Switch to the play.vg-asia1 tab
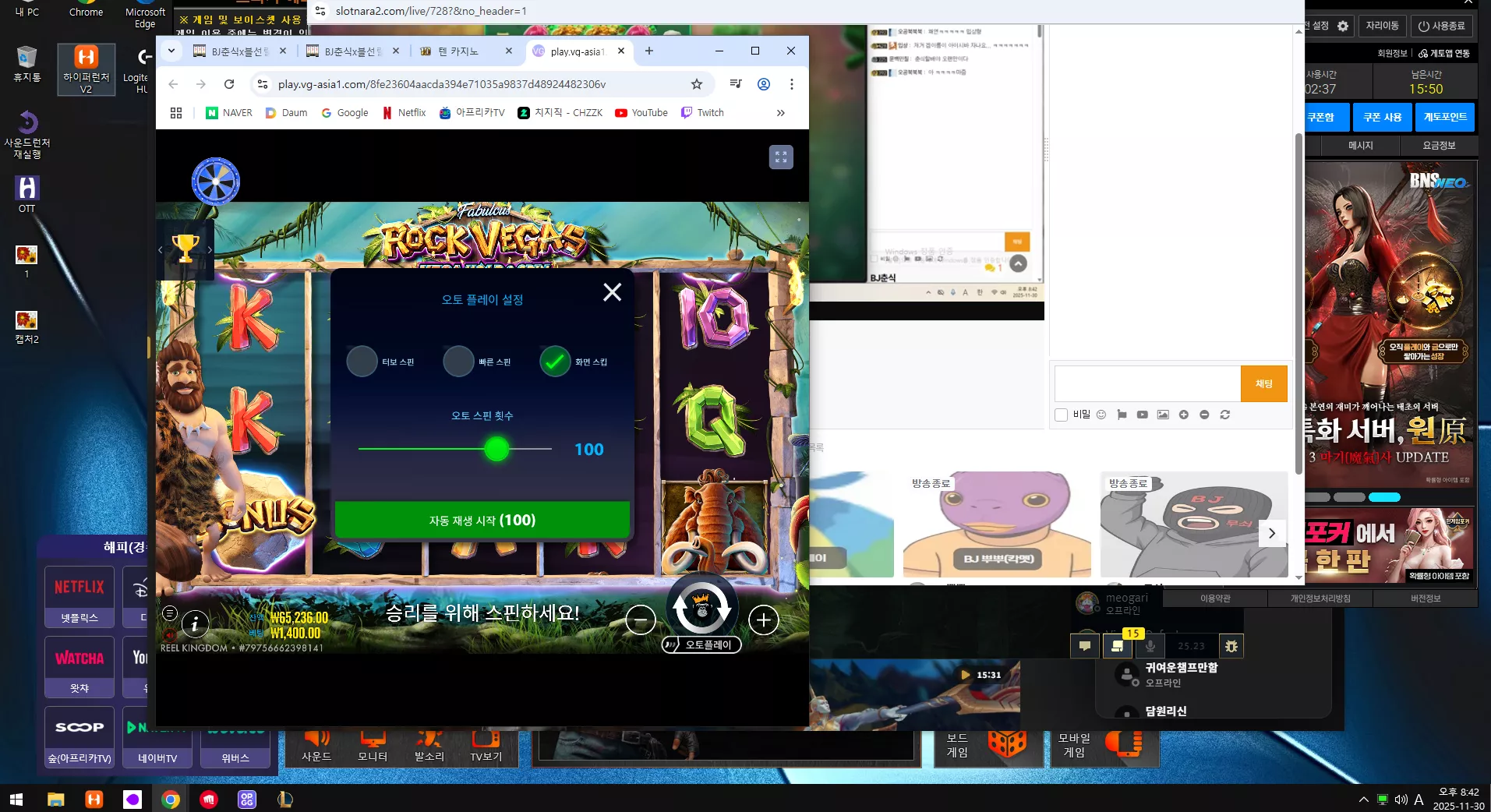Viewport: 1491px width, 812px height. (578, 51)
